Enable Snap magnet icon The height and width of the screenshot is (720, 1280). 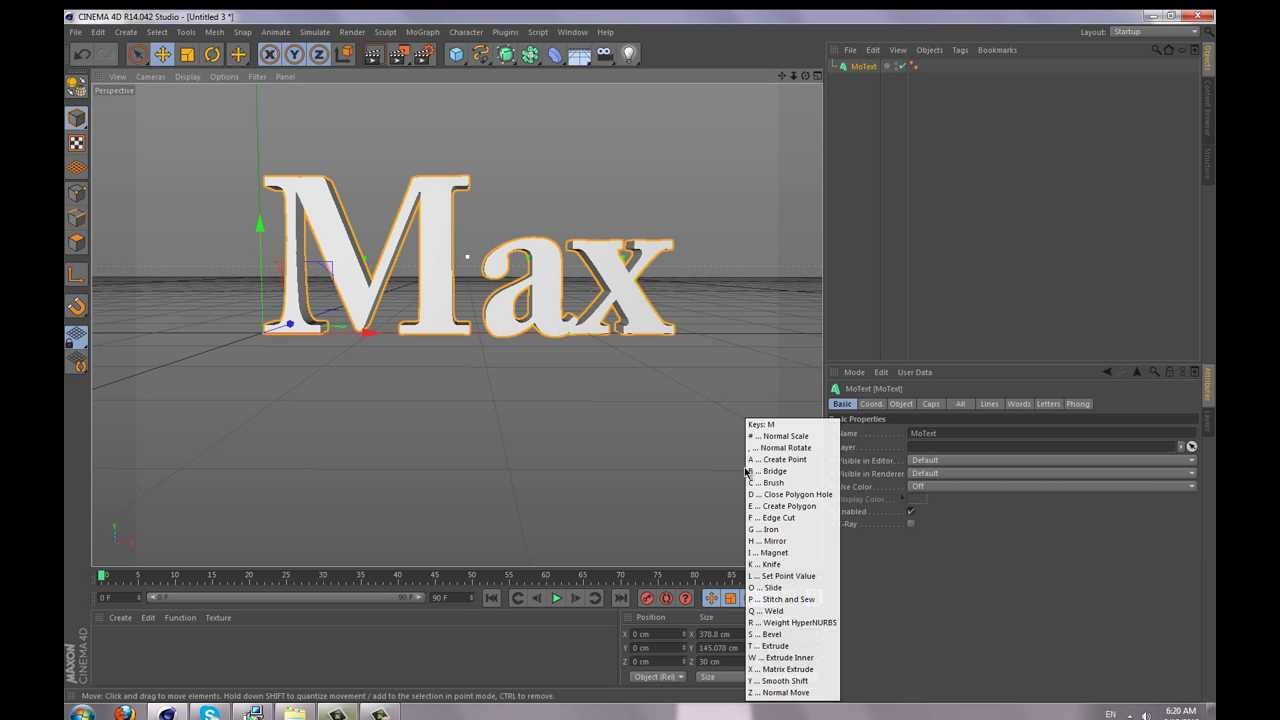(77, 307)
